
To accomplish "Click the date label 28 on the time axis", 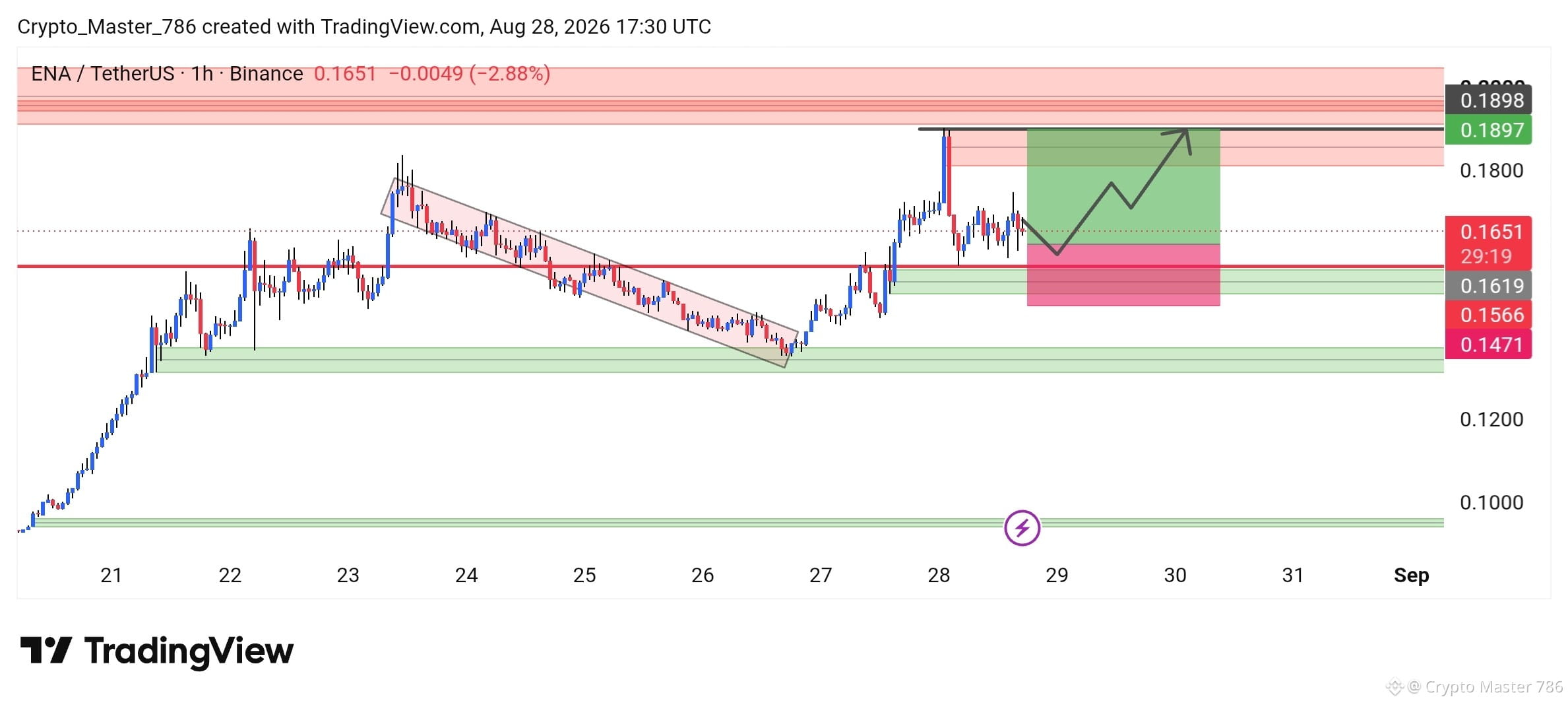I will coord(939,576).
